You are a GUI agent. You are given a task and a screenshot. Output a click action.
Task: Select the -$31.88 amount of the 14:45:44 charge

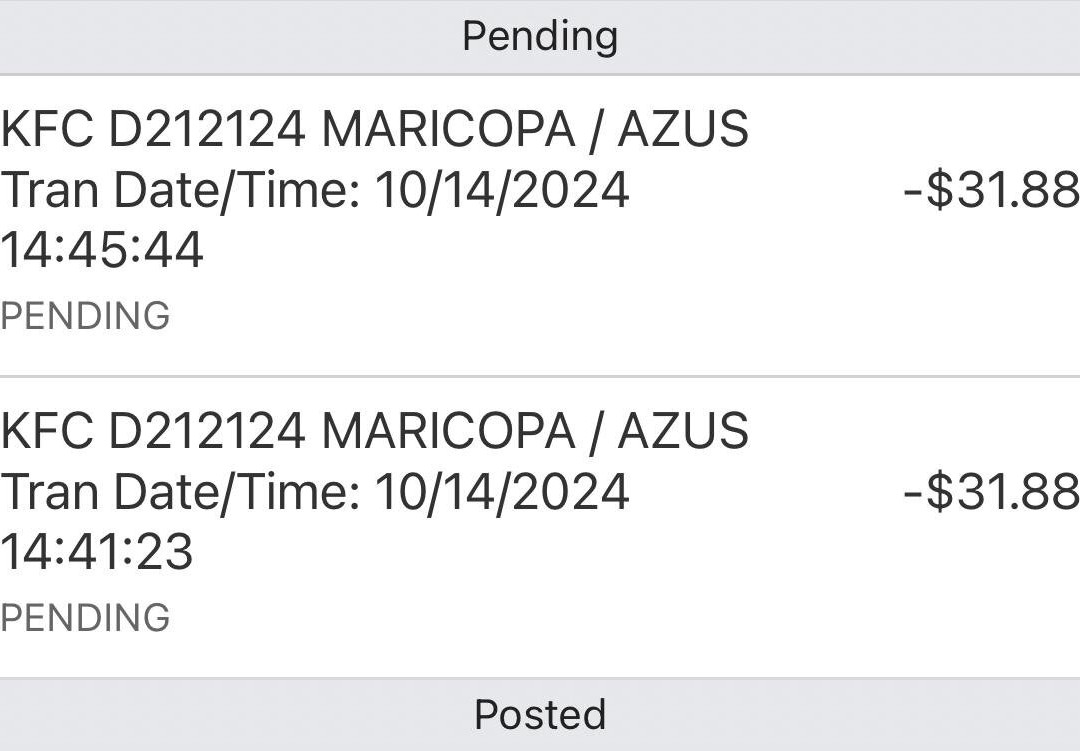click(x=990, y=190)
